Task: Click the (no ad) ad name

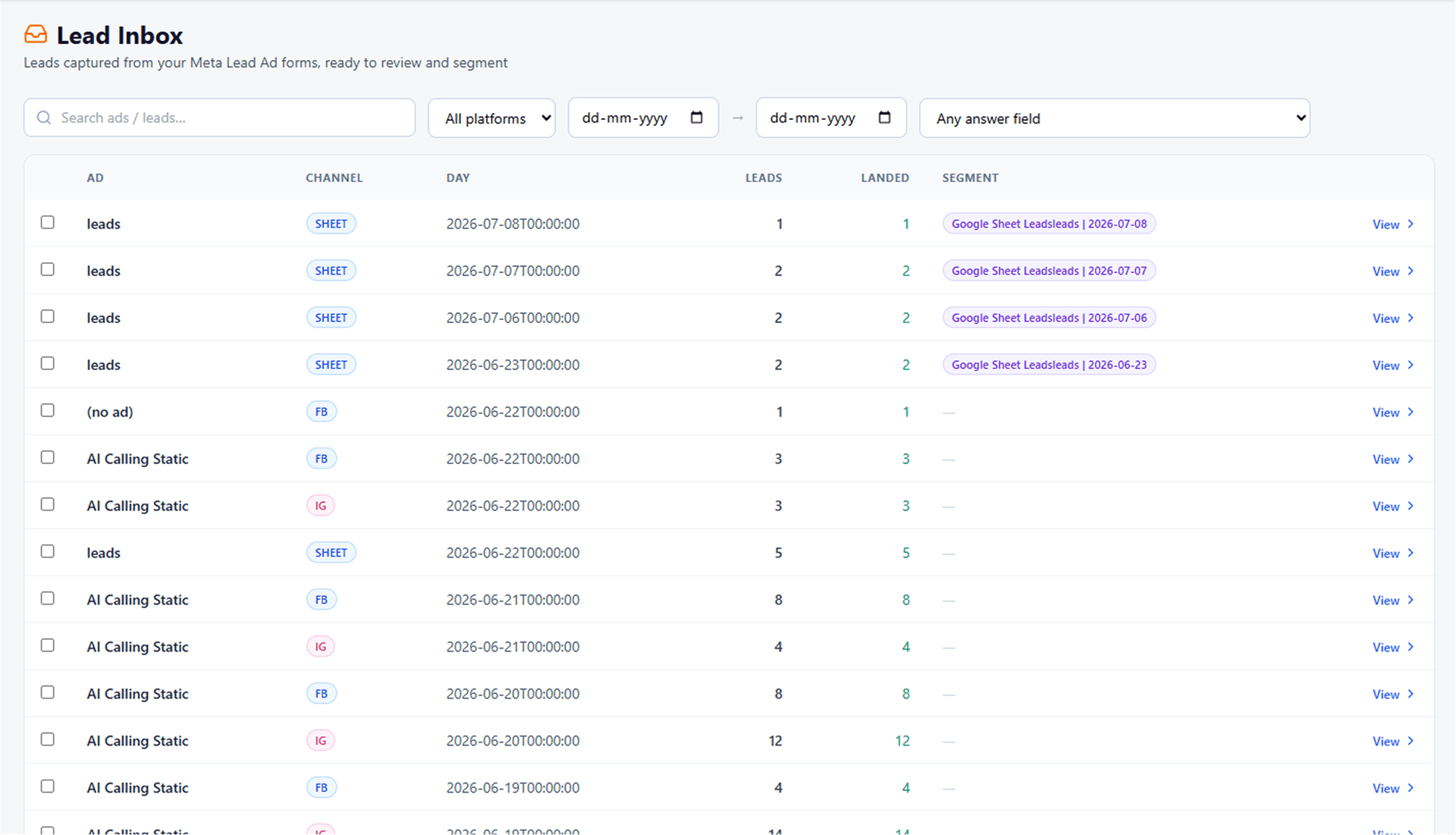Action: 110,412
